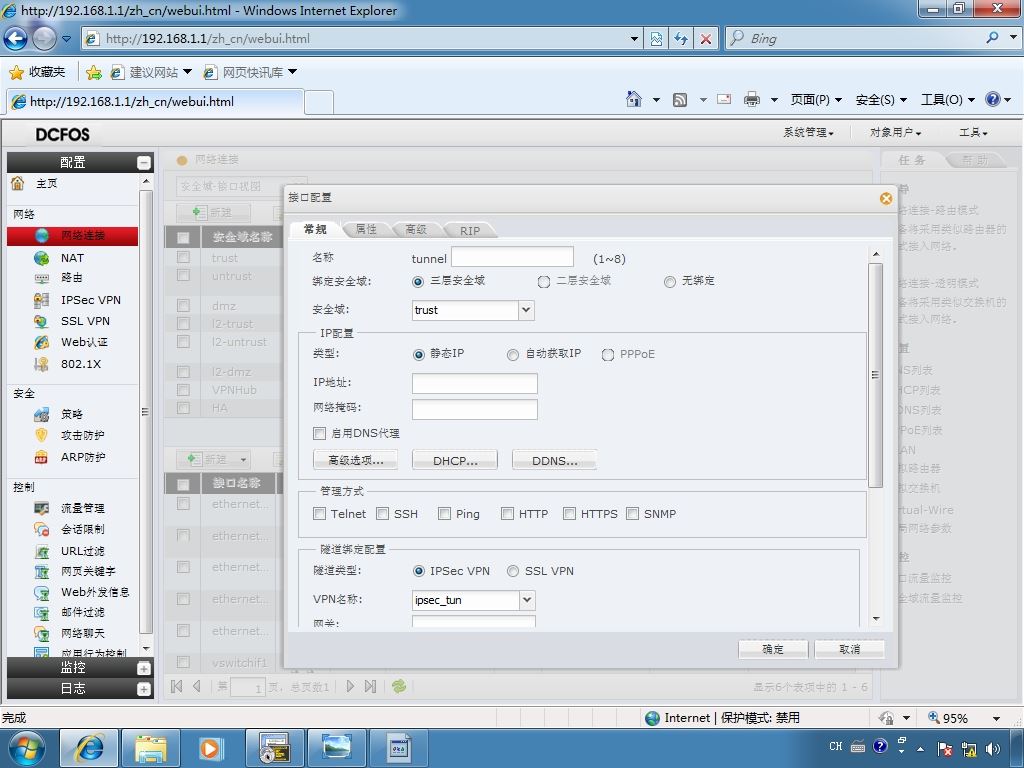The image size is (1024, 768).
Task: Enable HTTPS management checkbox
Action: click(569, 514)
